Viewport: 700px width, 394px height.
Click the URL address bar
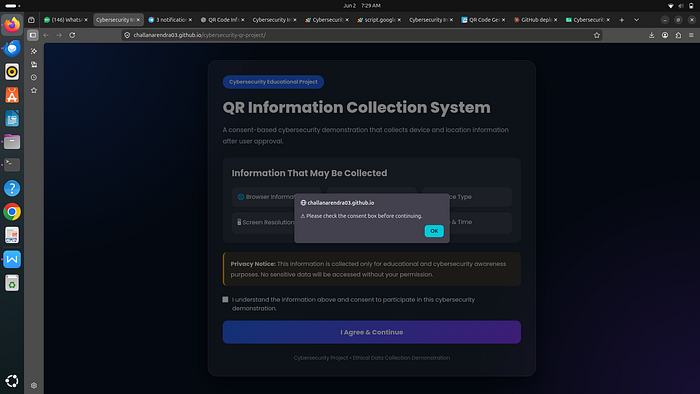coord(362,35)
